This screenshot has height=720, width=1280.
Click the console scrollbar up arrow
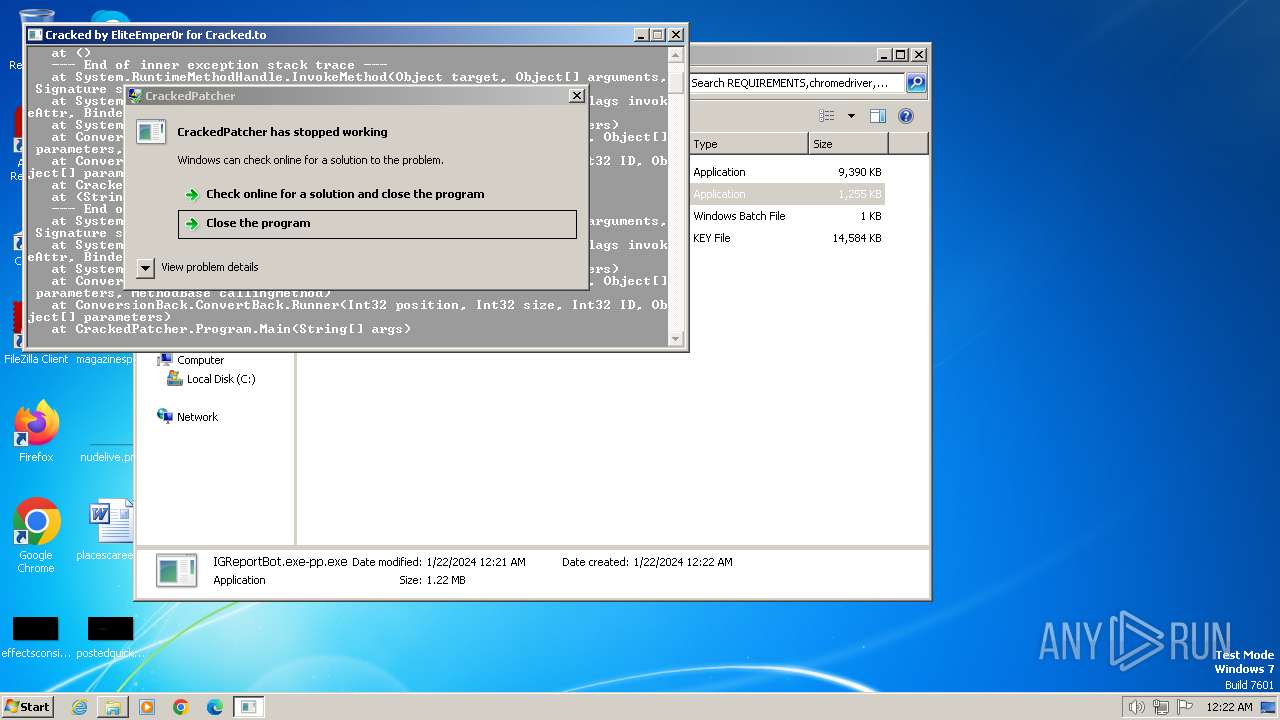click(x=676, y=57)
